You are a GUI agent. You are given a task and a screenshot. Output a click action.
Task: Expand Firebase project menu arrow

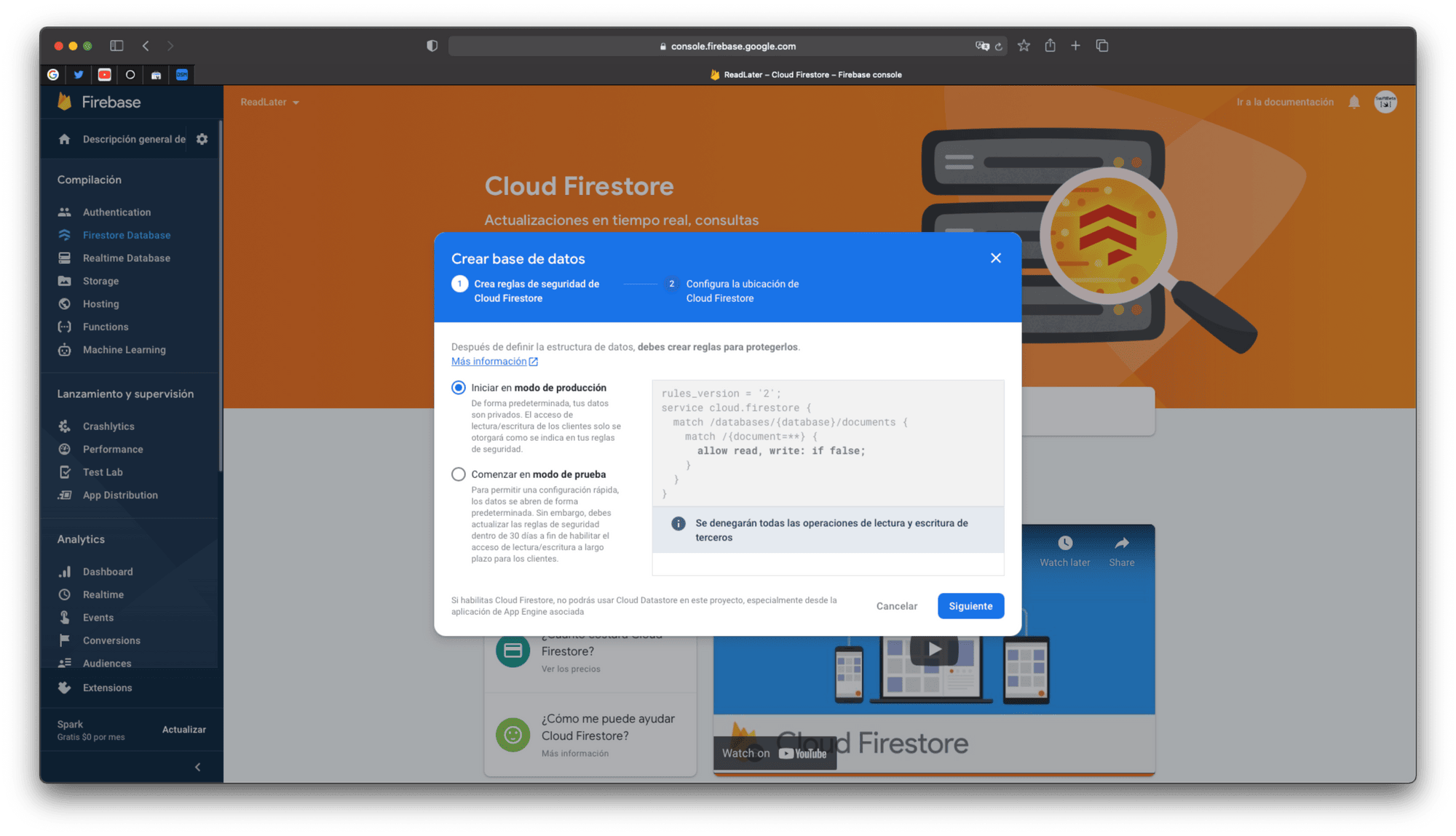tap(294, 102)
